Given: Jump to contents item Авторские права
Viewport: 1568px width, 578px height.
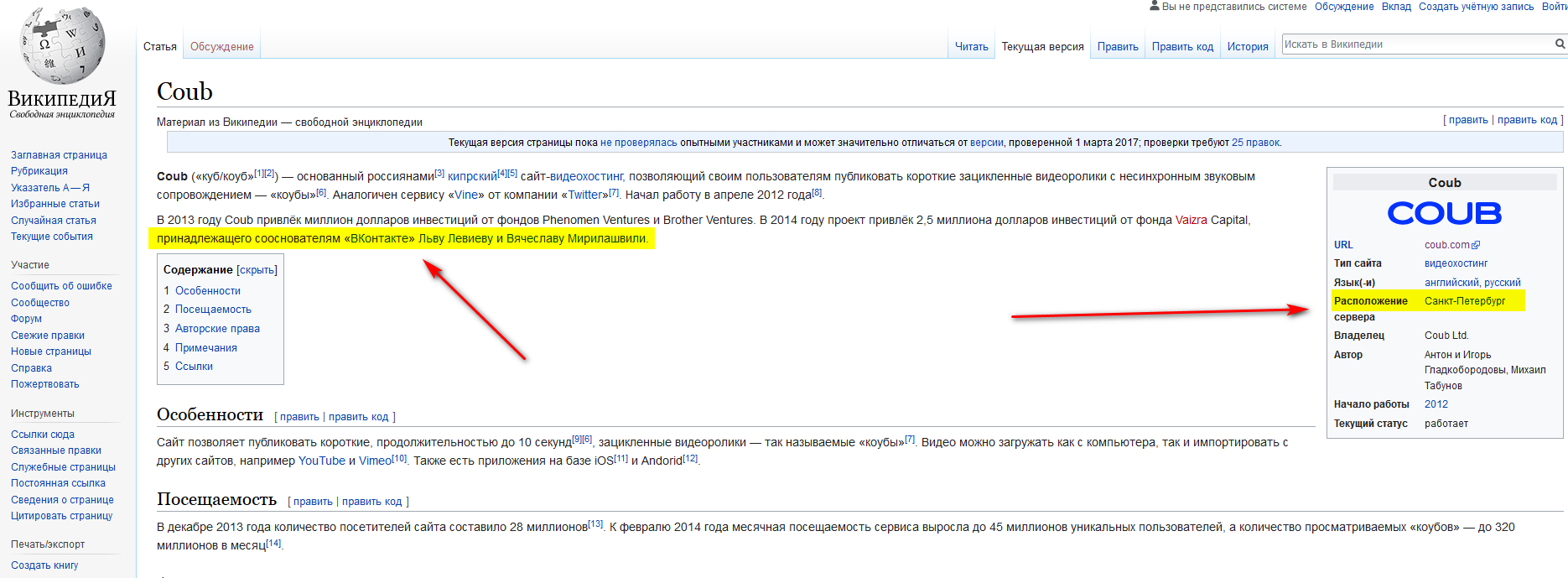Looking at the screenshot, I should point(217,329).
